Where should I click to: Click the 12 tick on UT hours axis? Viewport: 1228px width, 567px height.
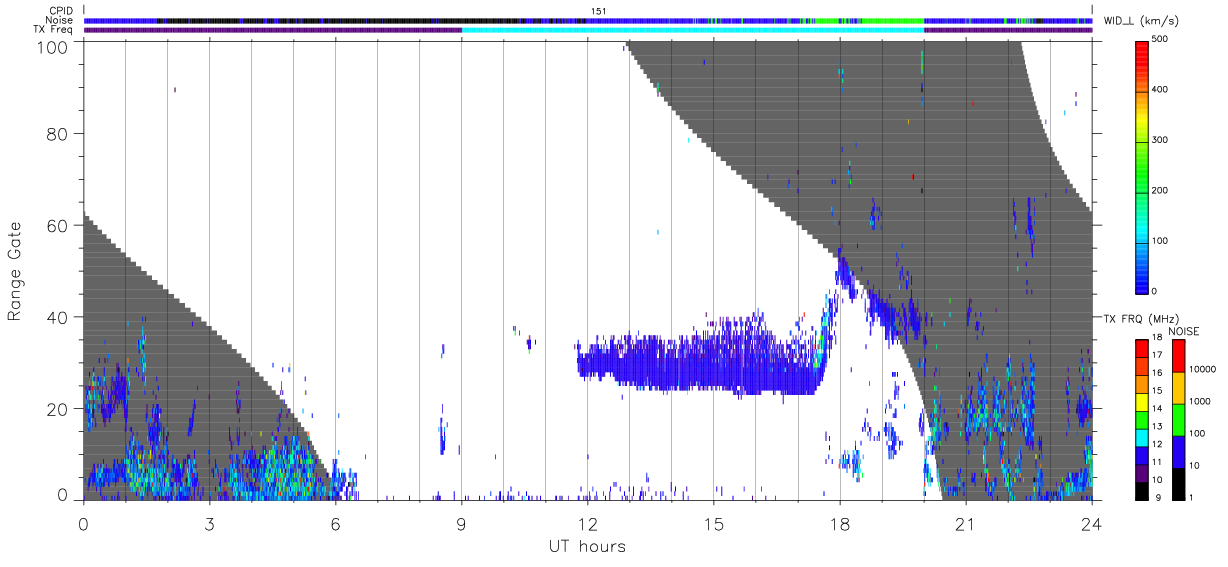588,524
